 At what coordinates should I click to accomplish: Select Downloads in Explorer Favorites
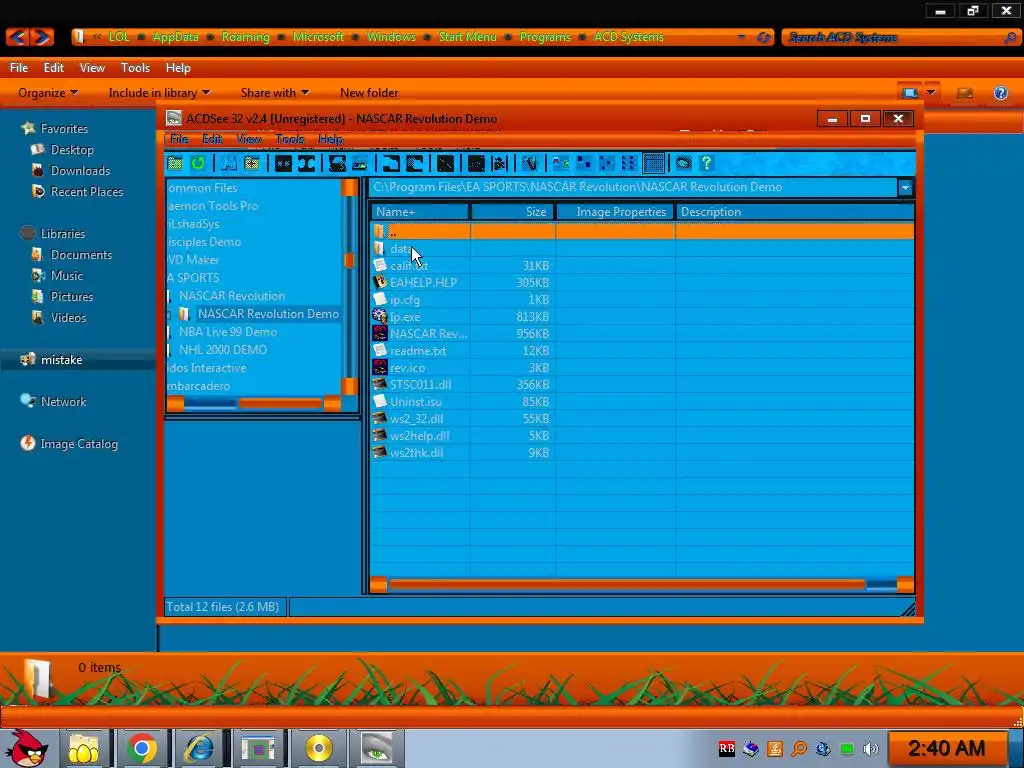[x=80, y=170]
